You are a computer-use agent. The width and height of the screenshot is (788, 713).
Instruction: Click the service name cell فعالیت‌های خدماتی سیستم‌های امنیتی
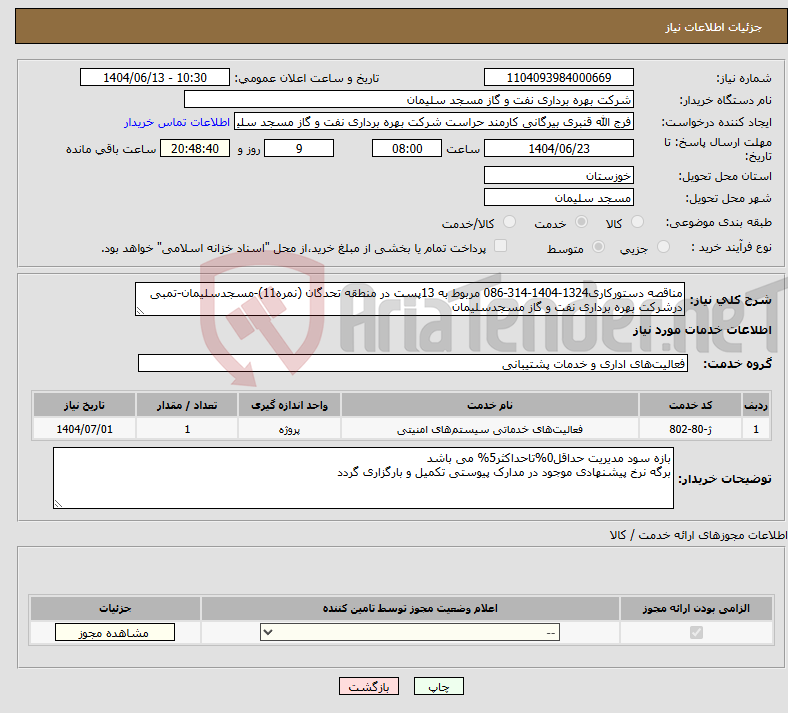point(489,429)
